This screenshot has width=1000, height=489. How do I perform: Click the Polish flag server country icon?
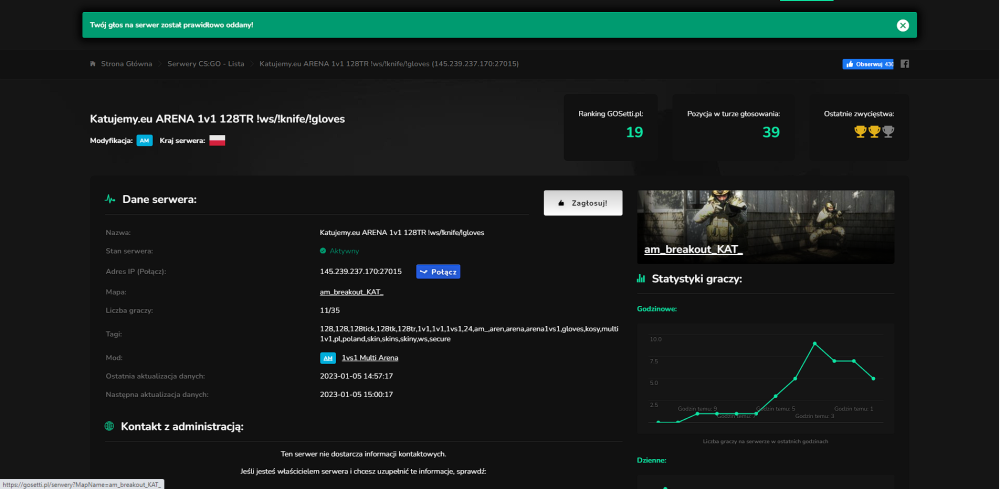(x=217, y=140)
